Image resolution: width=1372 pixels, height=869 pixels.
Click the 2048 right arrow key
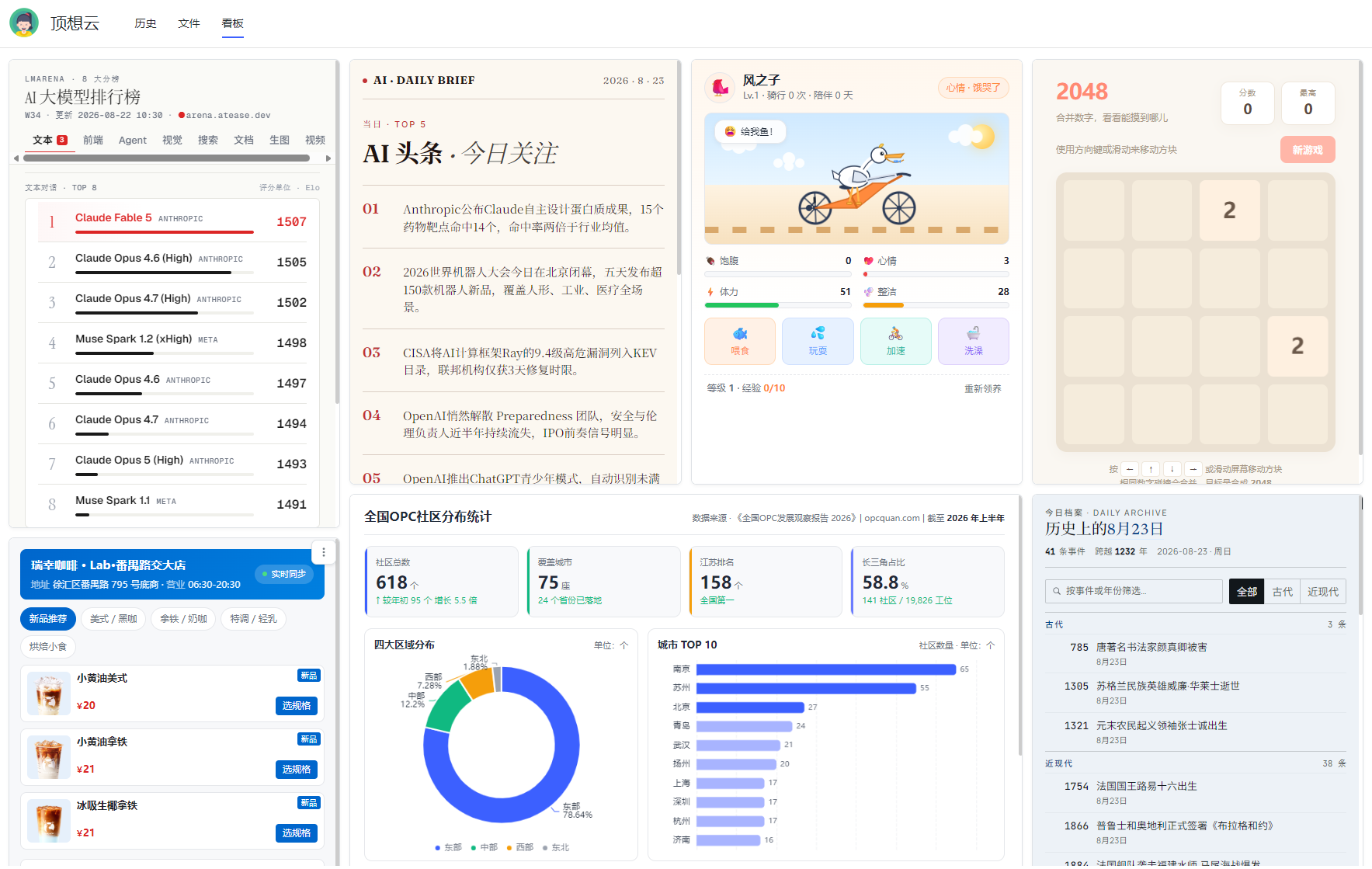click(1193, 469)
